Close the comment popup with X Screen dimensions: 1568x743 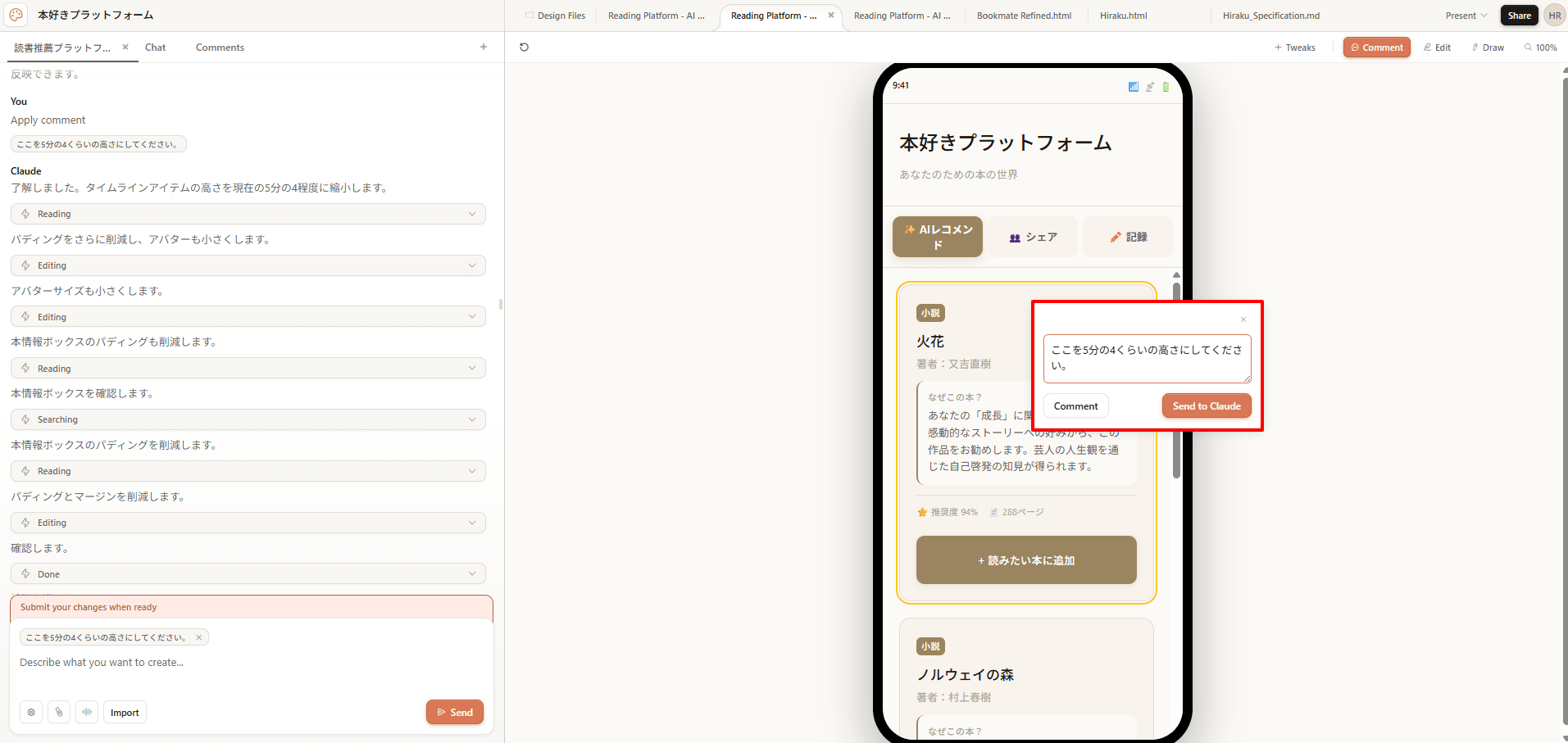(1243, 319)
